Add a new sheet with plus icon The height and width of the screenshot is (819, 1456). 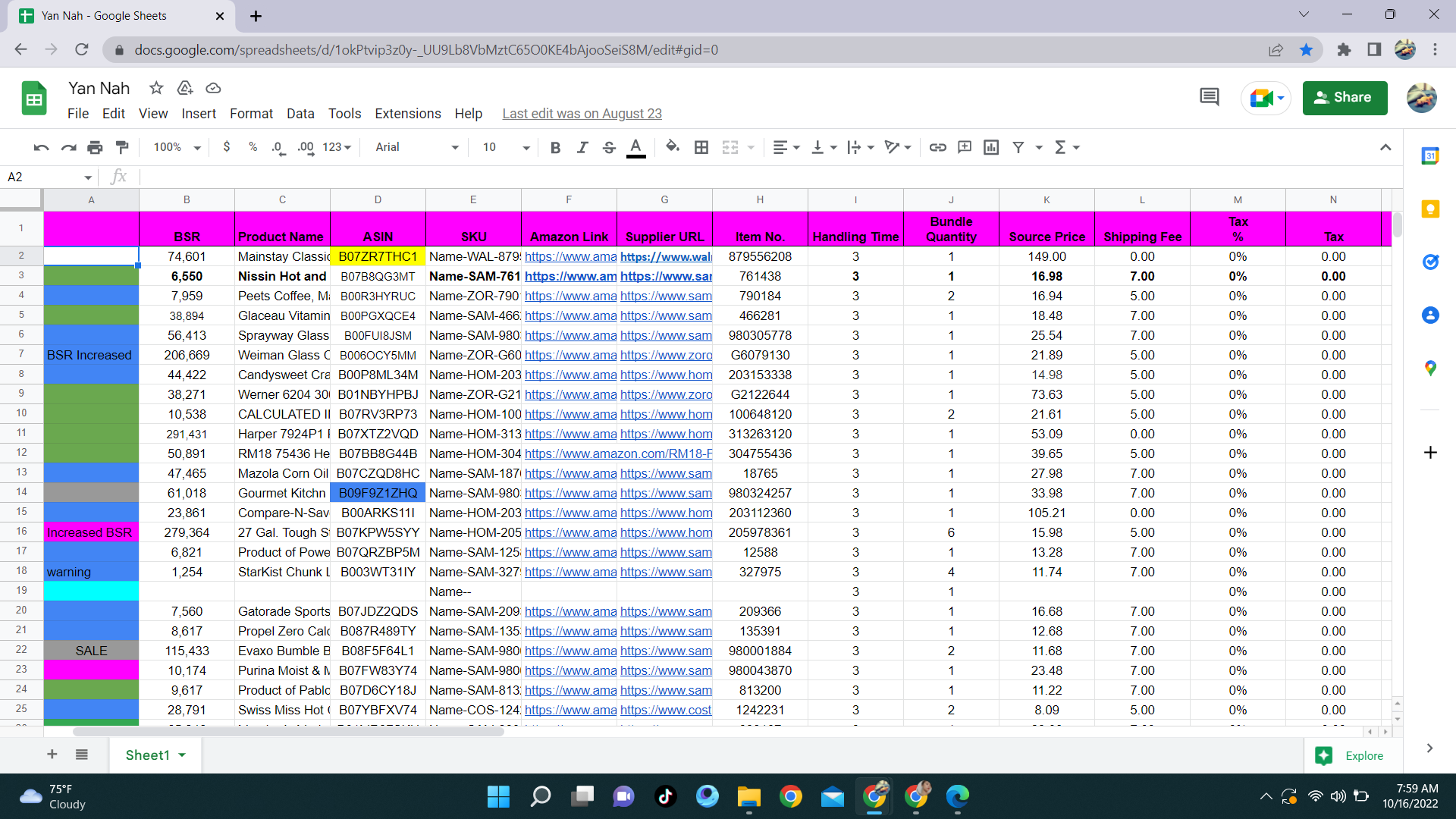pos(52,755)
